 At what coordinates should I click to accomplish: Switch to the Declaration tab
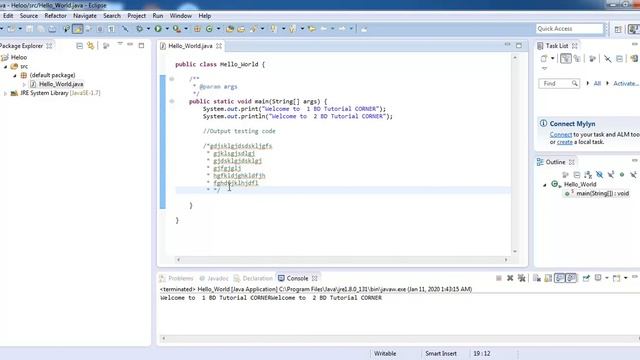(253, 278)
